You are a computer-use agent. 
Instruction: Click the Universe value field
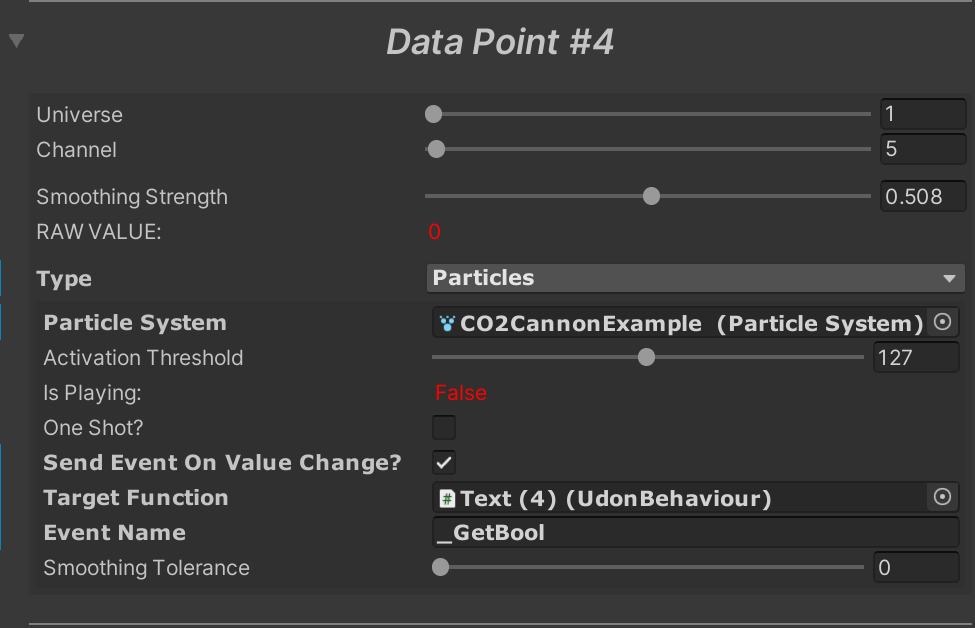[922, 115]
